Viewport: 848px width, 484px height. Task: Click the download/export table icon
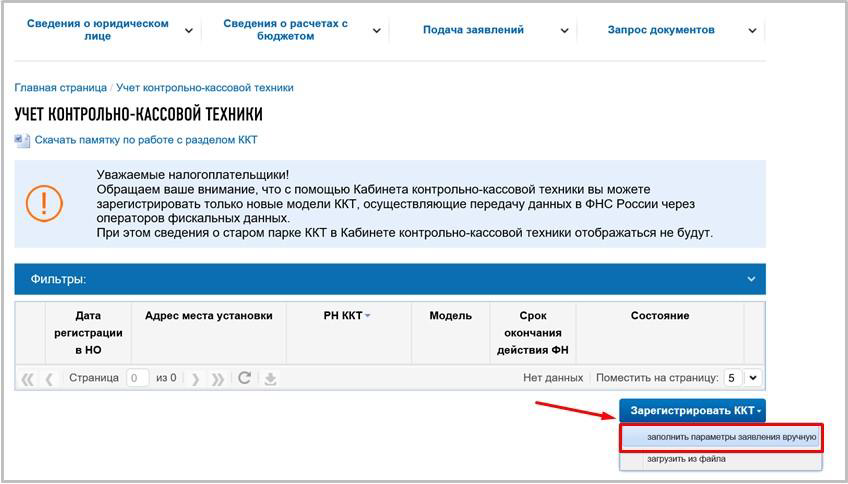pyautogui.click(x=270, y=379)
